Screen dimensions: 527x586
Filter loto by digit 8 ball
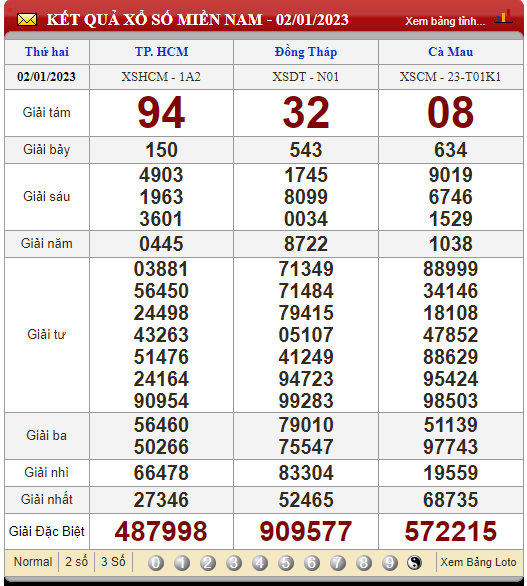coord(364,562)
